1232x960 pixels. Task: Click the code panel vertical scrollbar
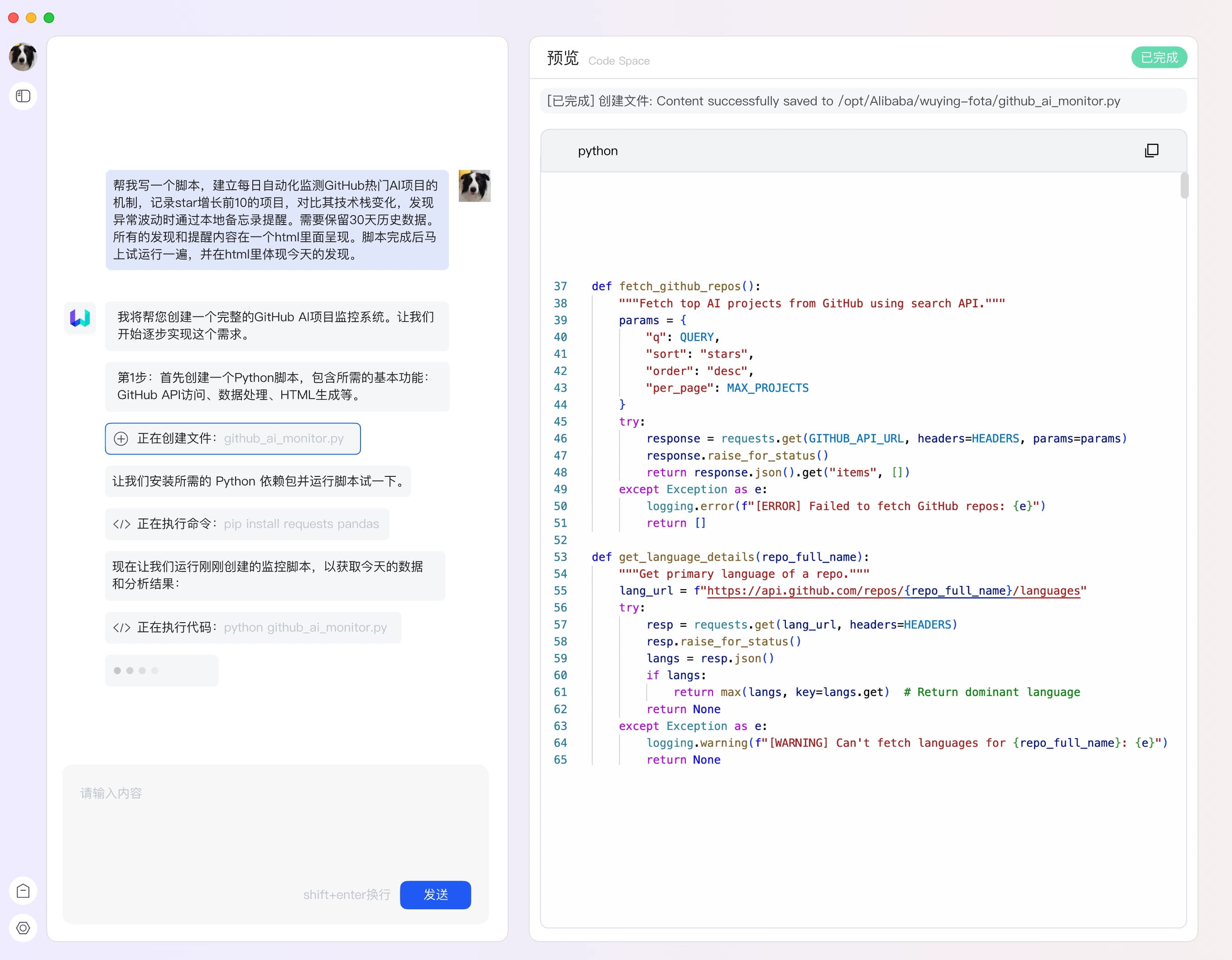click(1184, 186)
